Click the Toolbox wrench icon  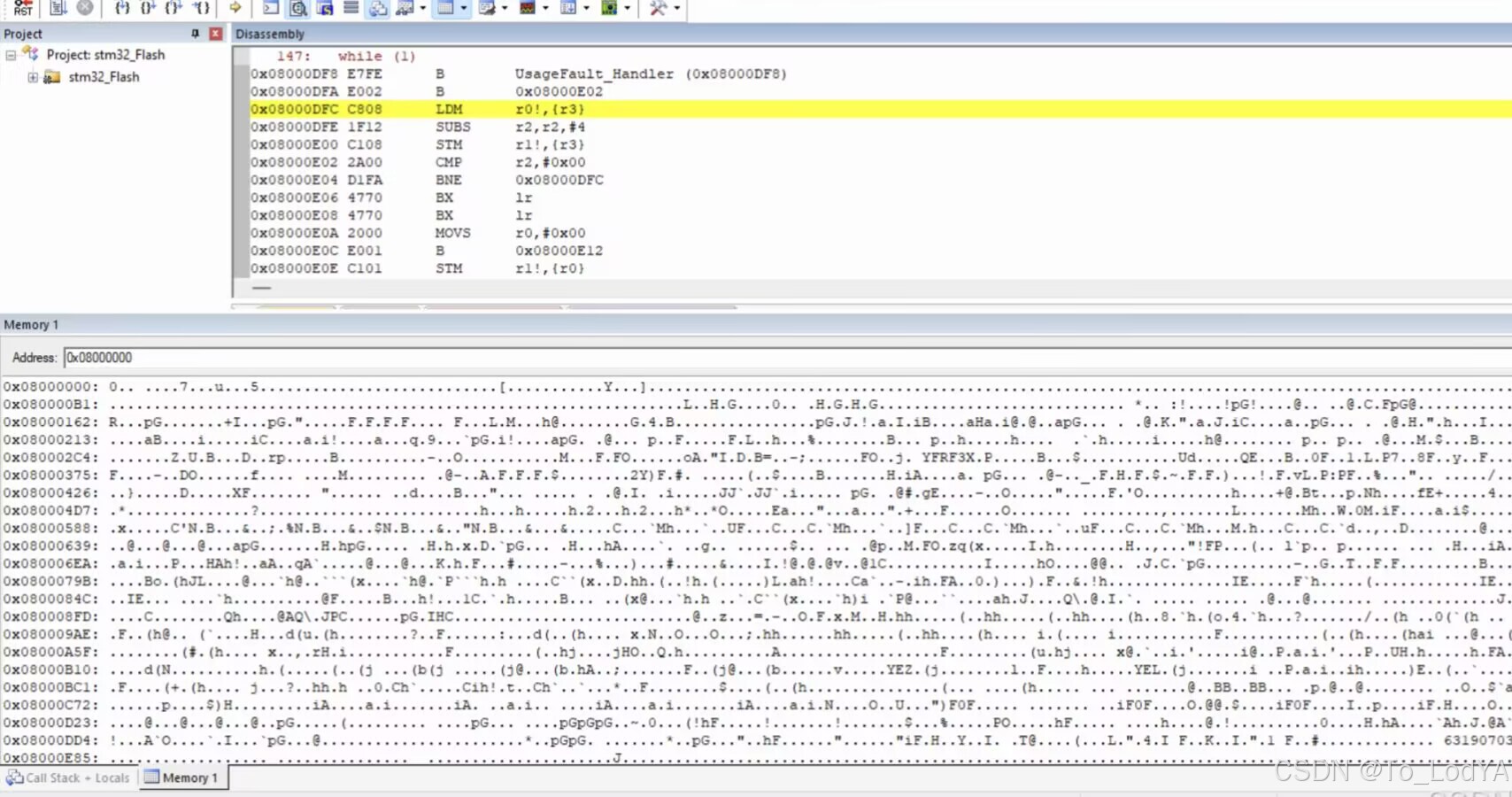(658, 8)
